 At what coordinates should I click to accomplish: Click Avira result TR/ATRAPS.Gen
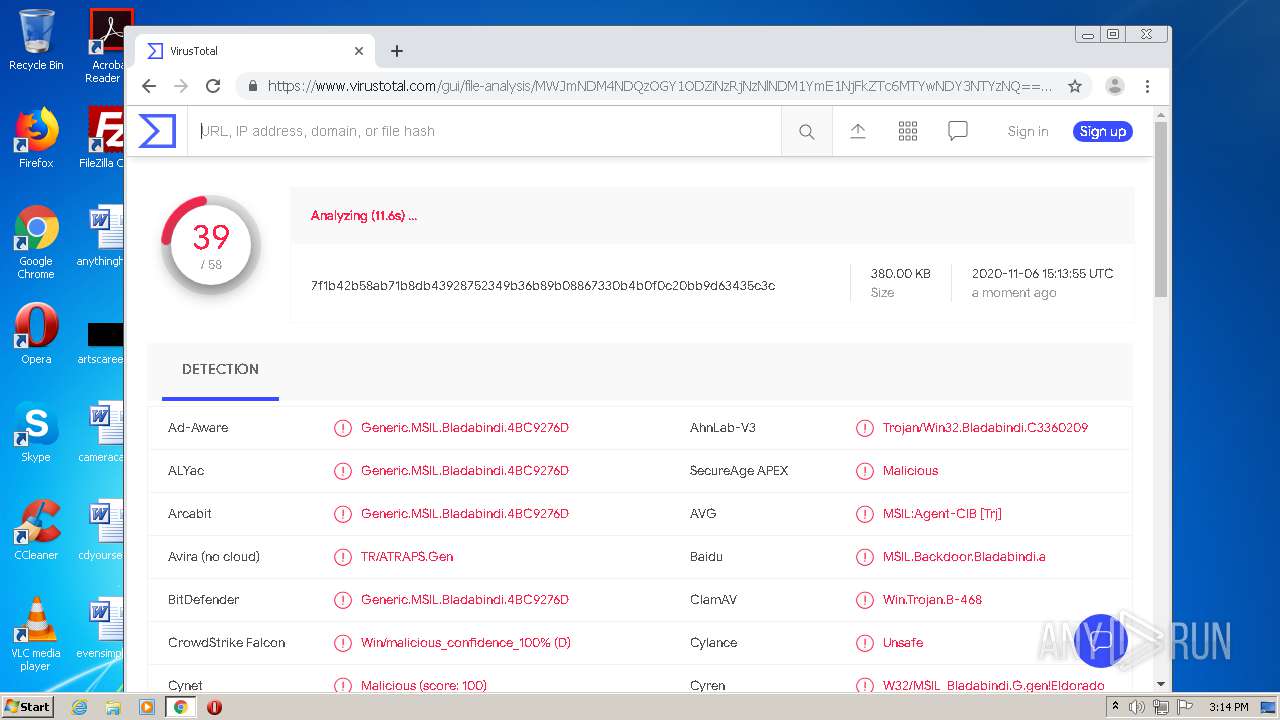407,557
